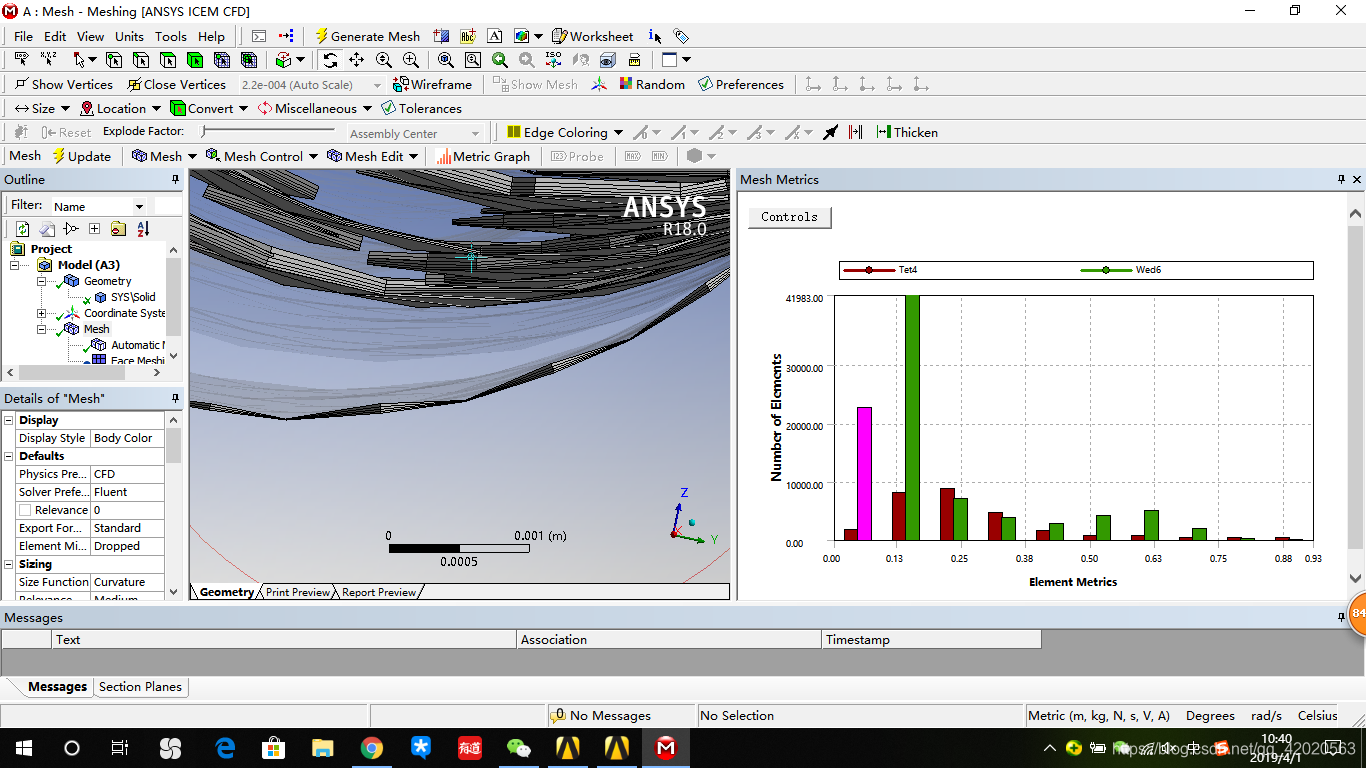The image size is (1366, 768).
Task: Open File Explorer from the taskbar
Action: (322, 748)
